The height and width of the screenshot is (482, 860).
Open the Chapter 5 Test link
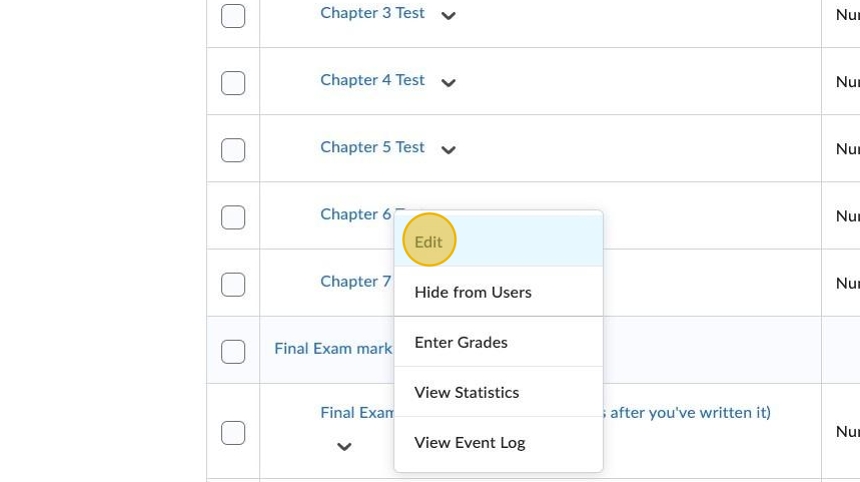[372, 147]
